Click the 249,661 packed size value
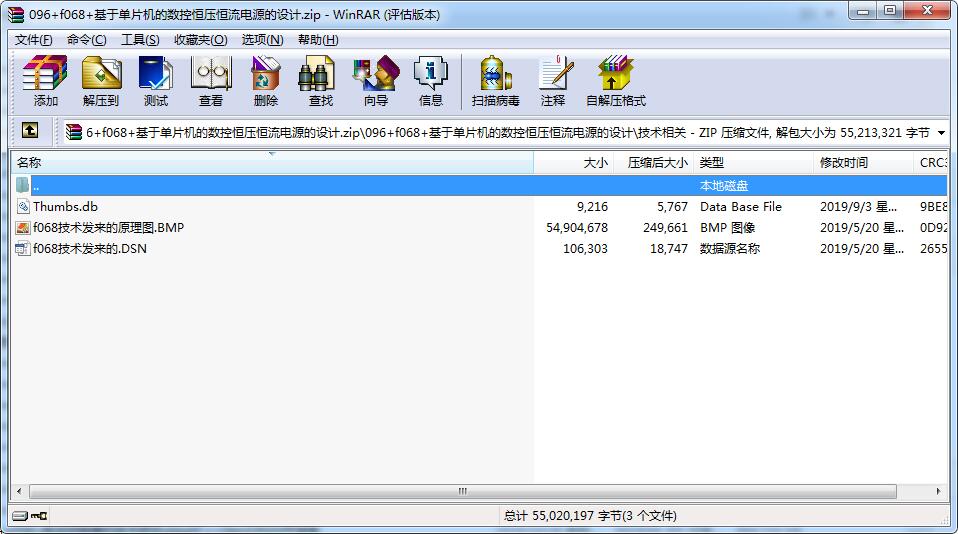This screenshot has width=958, height=534. click(x=665, y=227)
